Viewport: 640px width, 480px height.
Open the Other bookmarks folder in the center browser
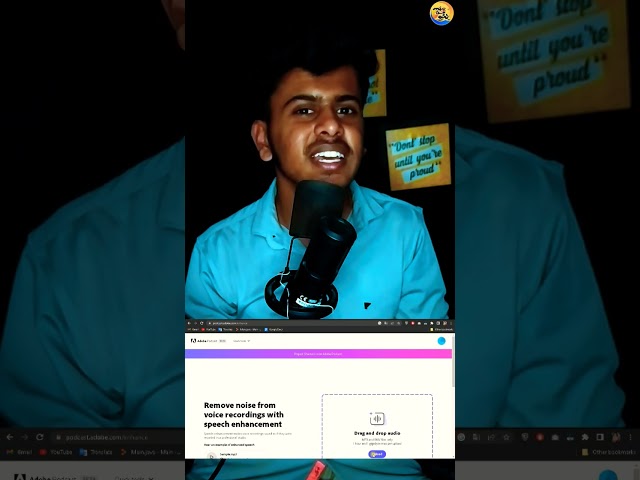pos(442,329)
